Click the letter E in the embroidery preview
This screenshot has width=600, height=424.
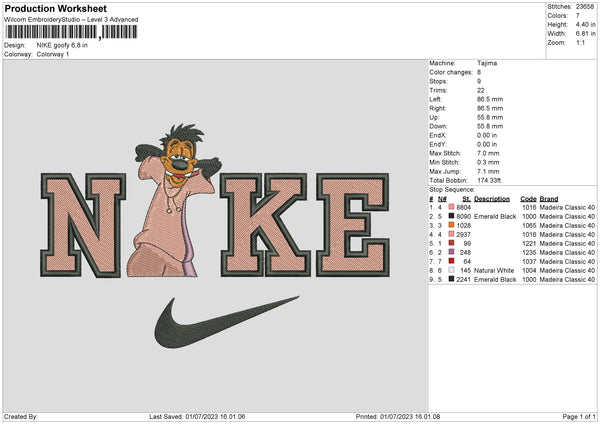click(353, 225)
